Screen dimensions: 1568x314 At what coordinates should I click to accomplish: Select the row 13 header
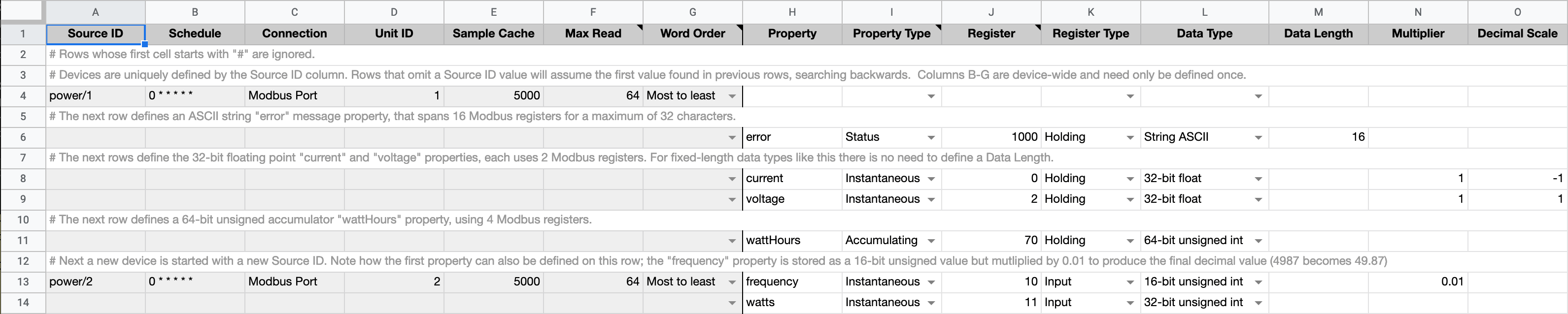pos(23,282)
